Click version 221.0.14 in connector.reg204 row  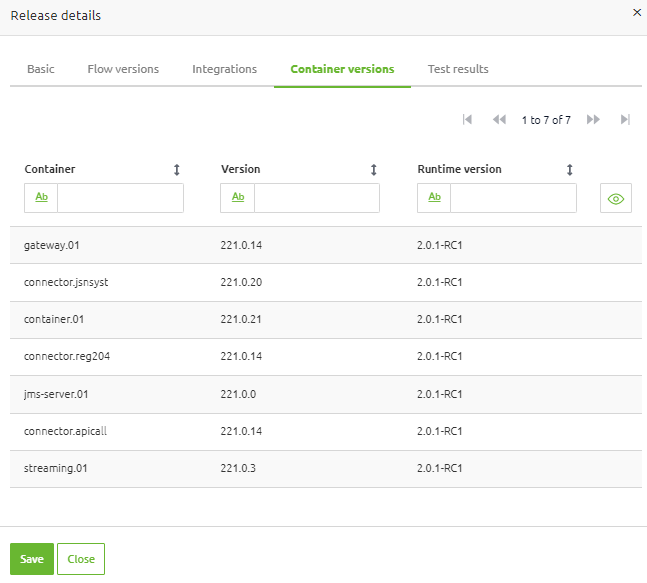(x=241, y=356)
